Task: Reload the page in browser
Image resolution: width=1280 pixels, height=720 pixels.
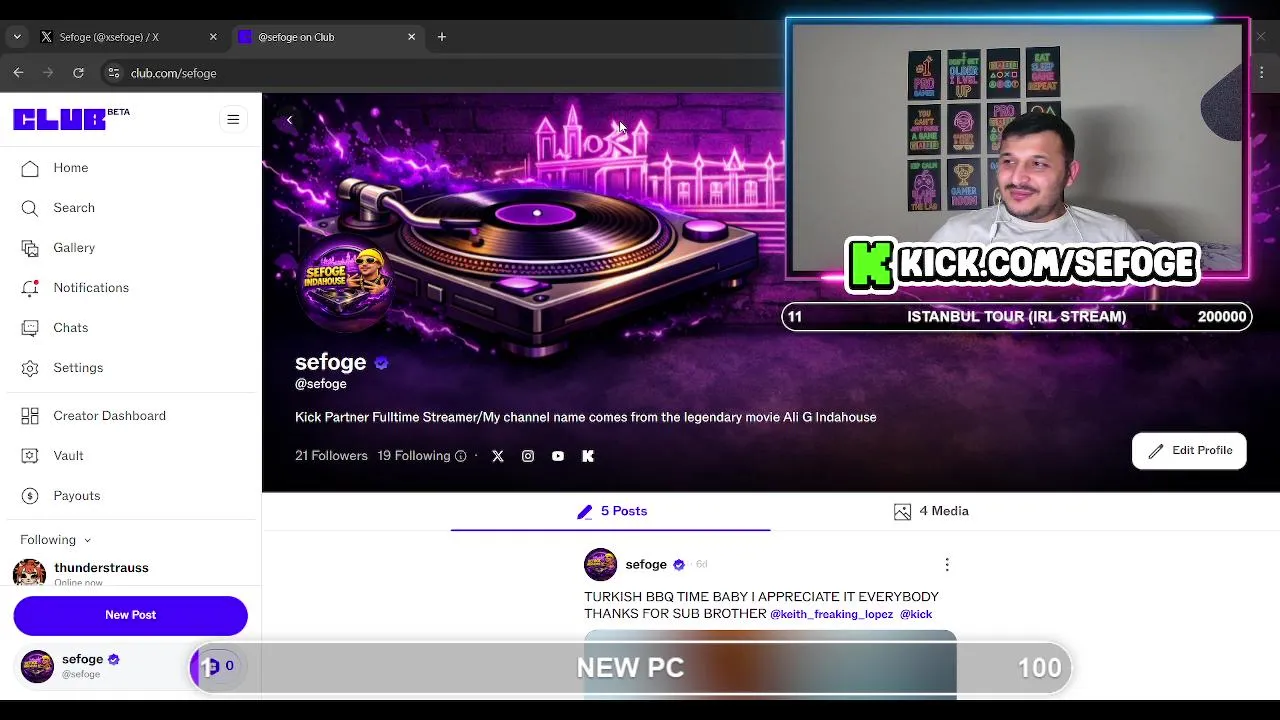Action: tap(78, 73)
